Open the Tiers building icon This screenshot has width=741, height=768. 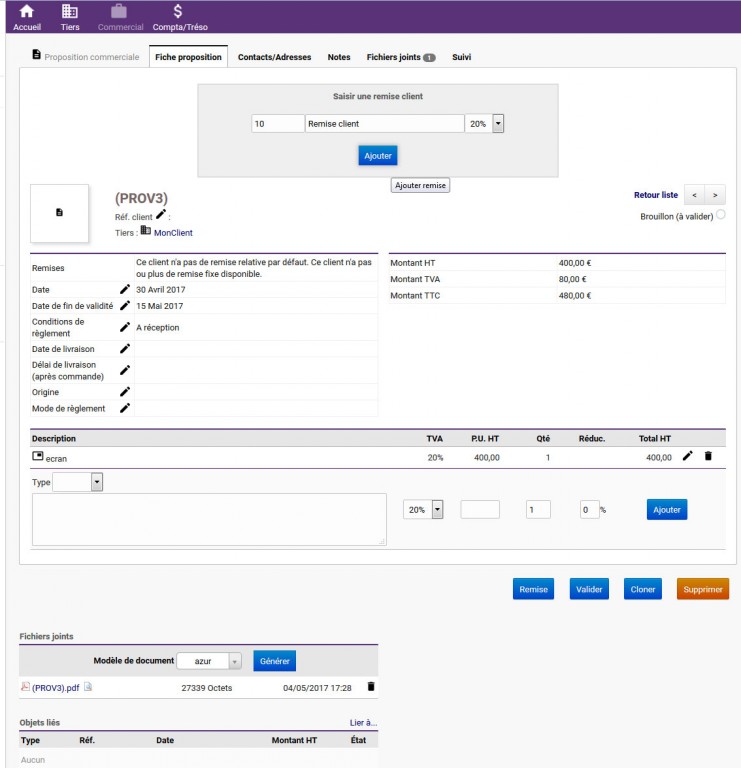pyautogui.click(x=70, y=11)
